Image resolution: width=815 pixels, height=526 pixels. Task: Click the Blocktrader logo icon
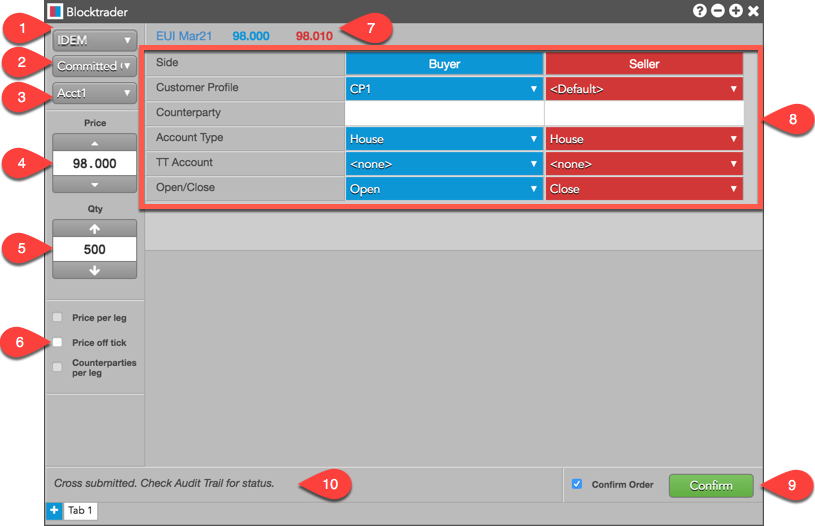tap(55, 11)
